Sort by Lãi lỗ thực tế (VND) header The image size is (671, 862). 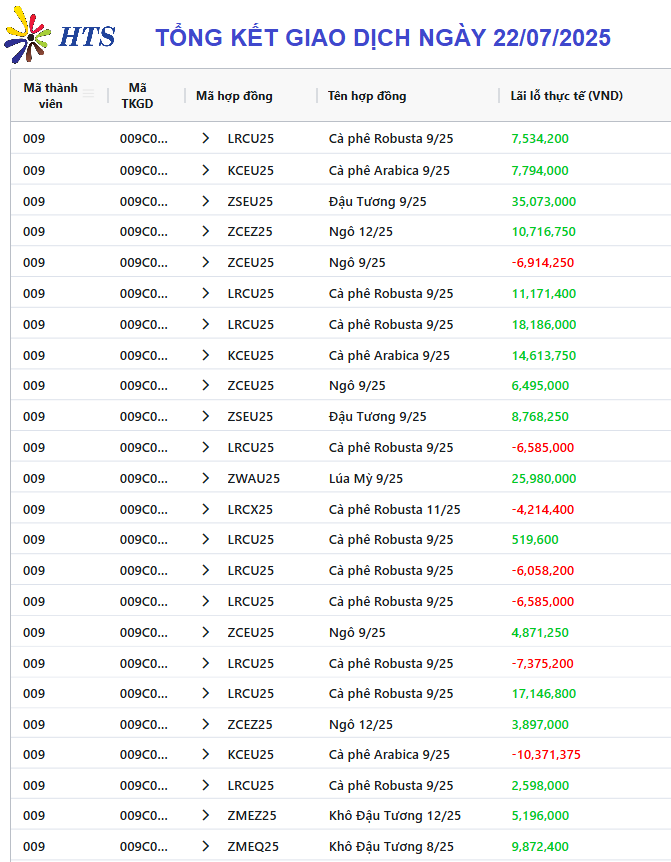click(x=567, y=96)
